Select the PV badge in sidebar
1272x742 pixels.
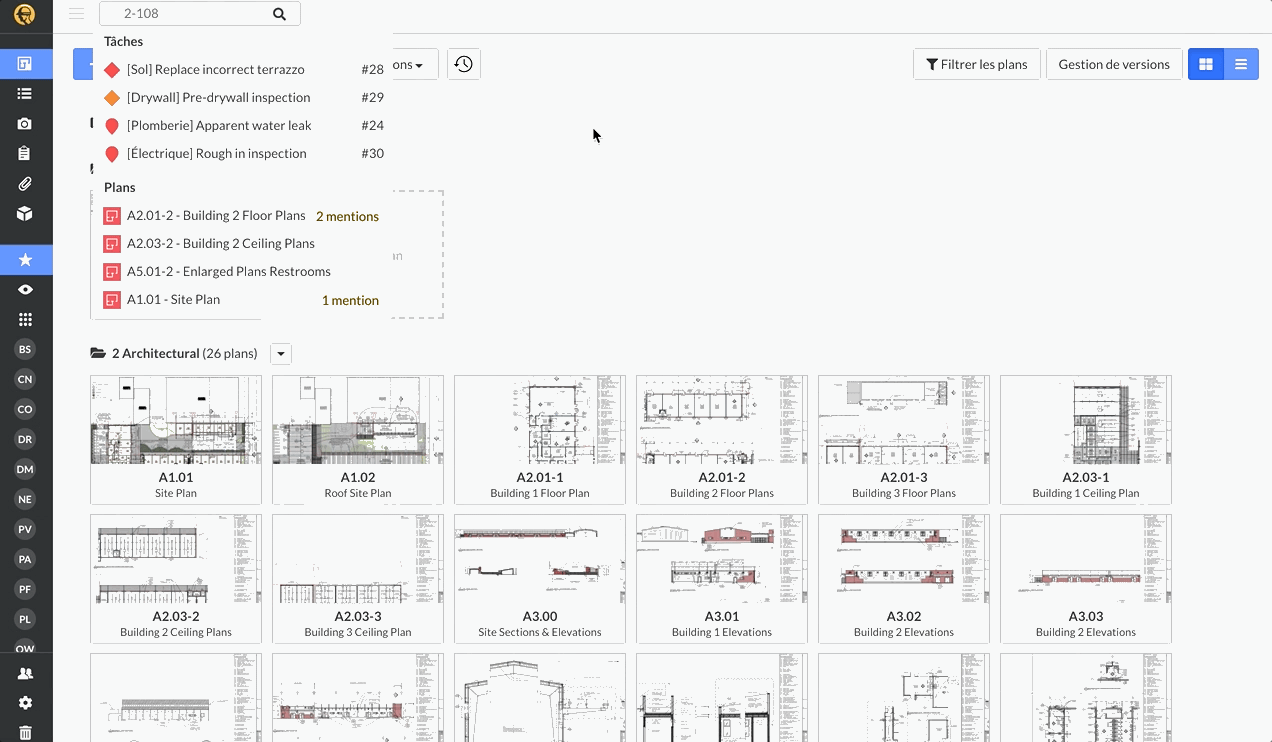click(25, 529)
